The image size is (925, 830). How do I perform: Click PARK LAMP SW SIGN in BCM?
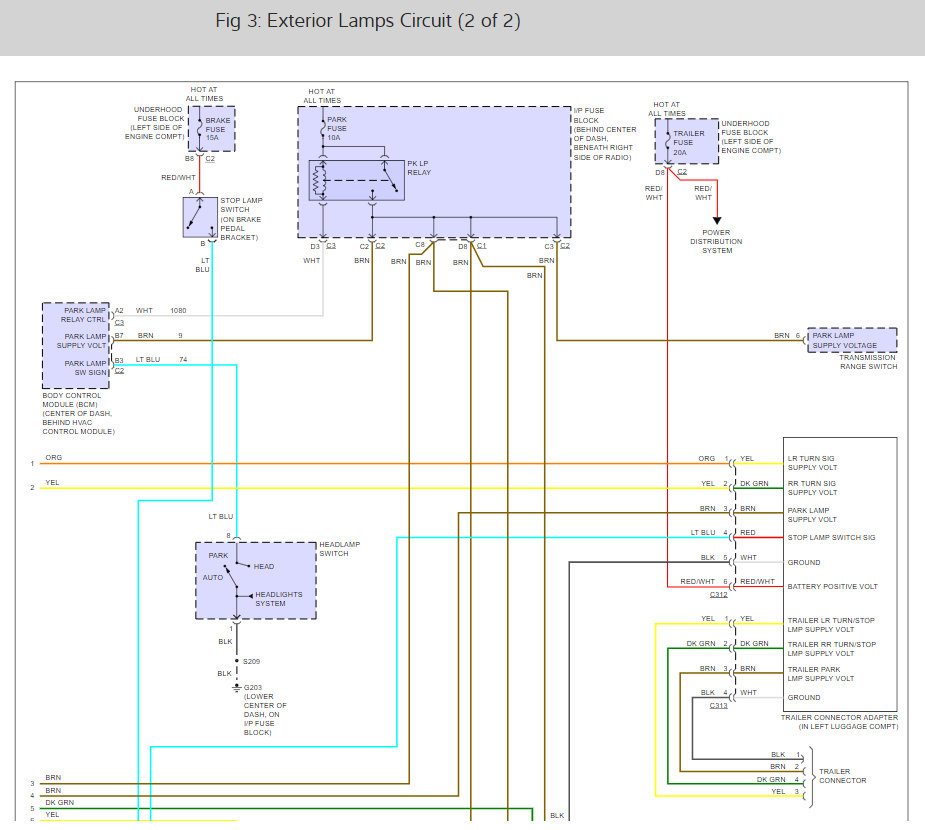[85, 368]
